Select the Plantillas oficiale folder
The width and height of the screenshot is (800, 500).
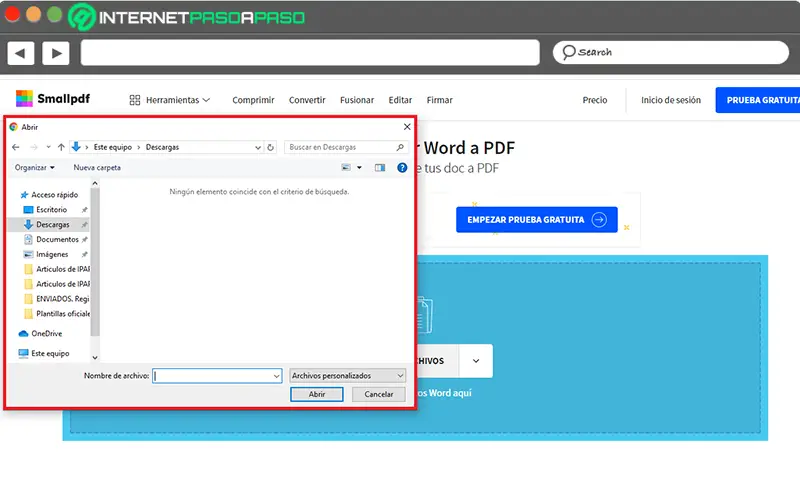(63, 313)
